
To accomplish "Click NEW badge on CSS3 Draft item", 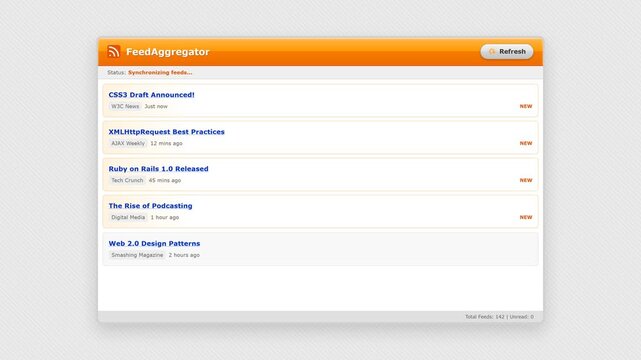I will tap(526, 106).
